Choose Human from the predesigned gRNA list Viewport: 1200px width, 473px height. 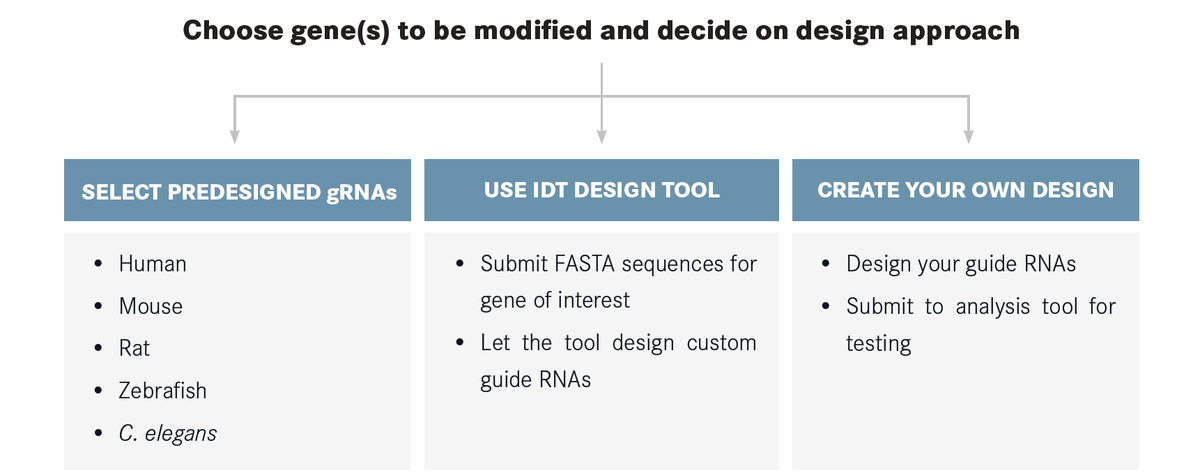(152, 264)
